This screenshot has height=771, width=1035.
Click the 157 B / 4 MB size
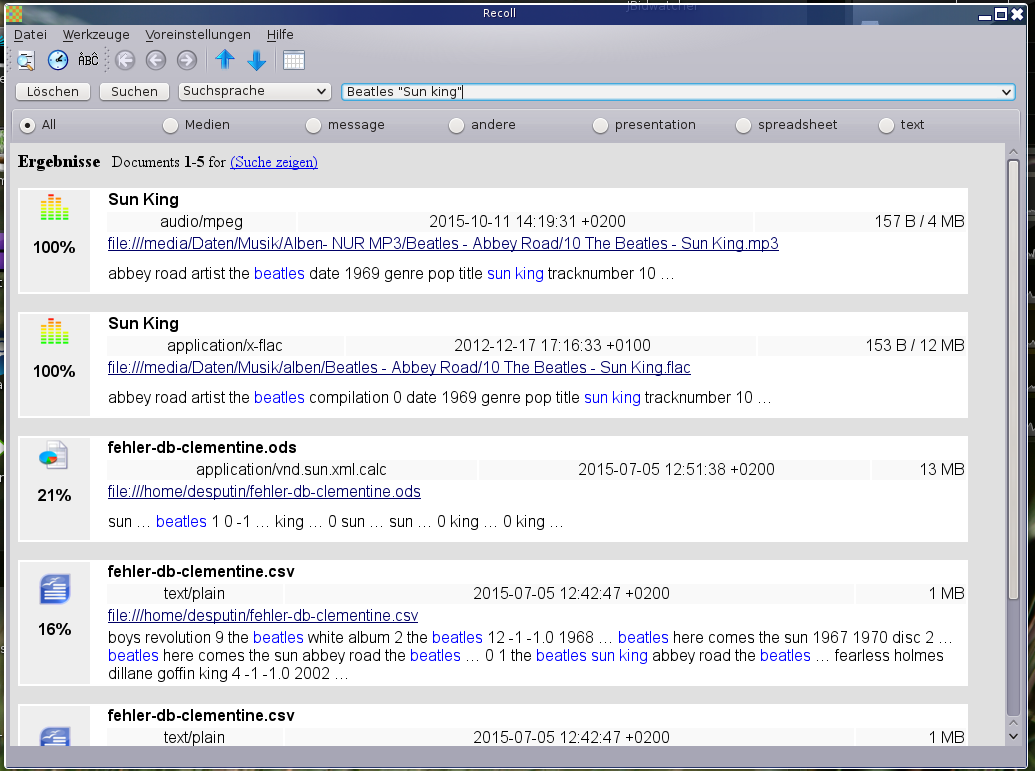(x=919, y=222)
